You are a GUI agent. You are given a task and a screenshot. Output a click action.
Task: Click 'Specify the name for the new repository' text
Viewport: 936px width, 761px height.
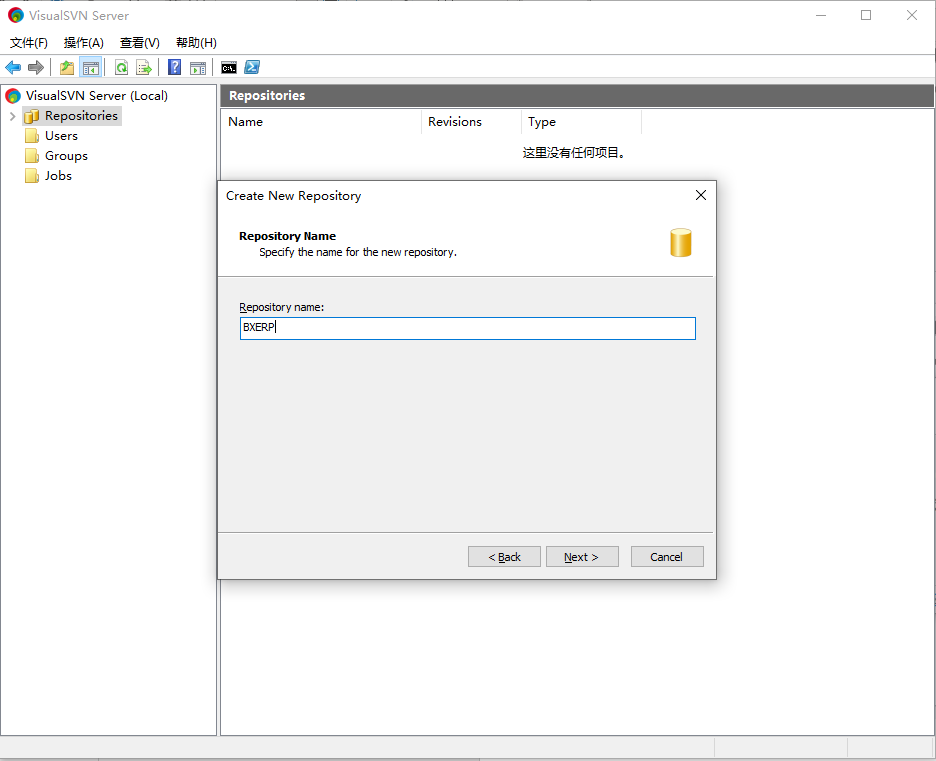[358, 252]
